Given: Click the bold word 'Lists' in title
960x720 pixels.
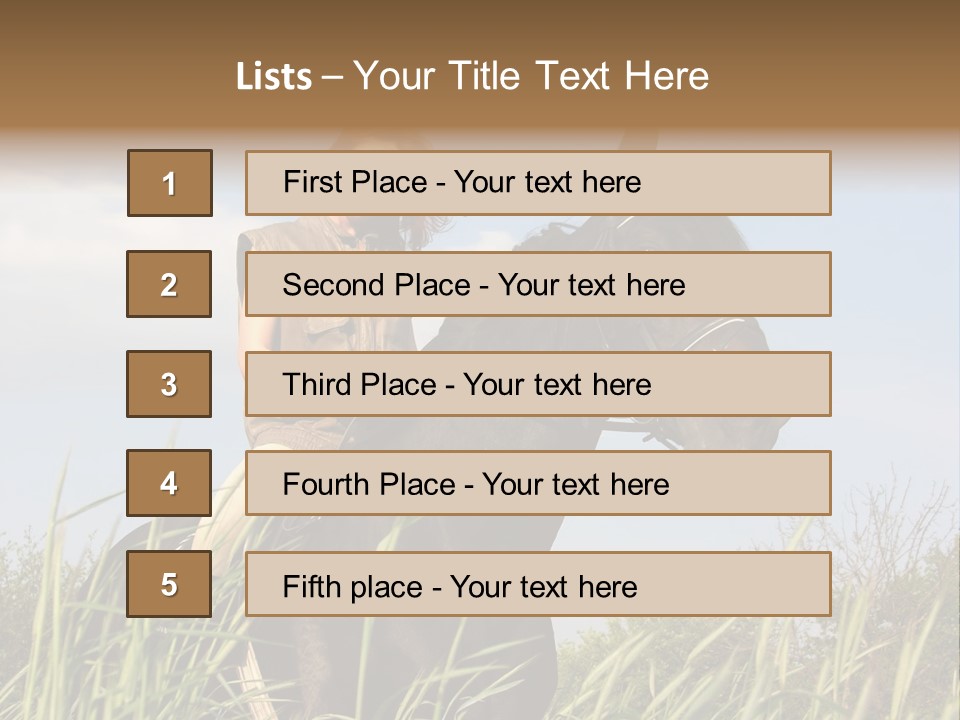Looking at the screenshot, I should click(274, 76).
